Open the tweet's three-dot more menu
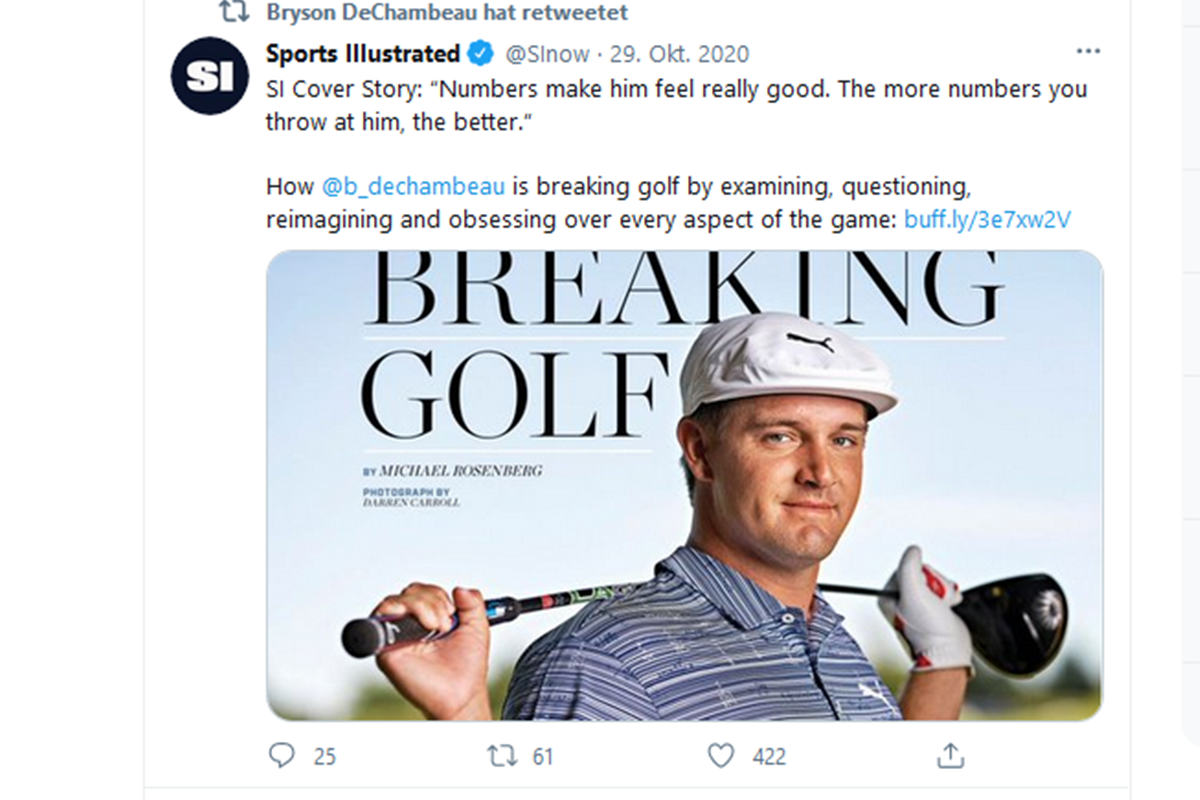Screen dimensions: 1200x800 [1087, 52]
